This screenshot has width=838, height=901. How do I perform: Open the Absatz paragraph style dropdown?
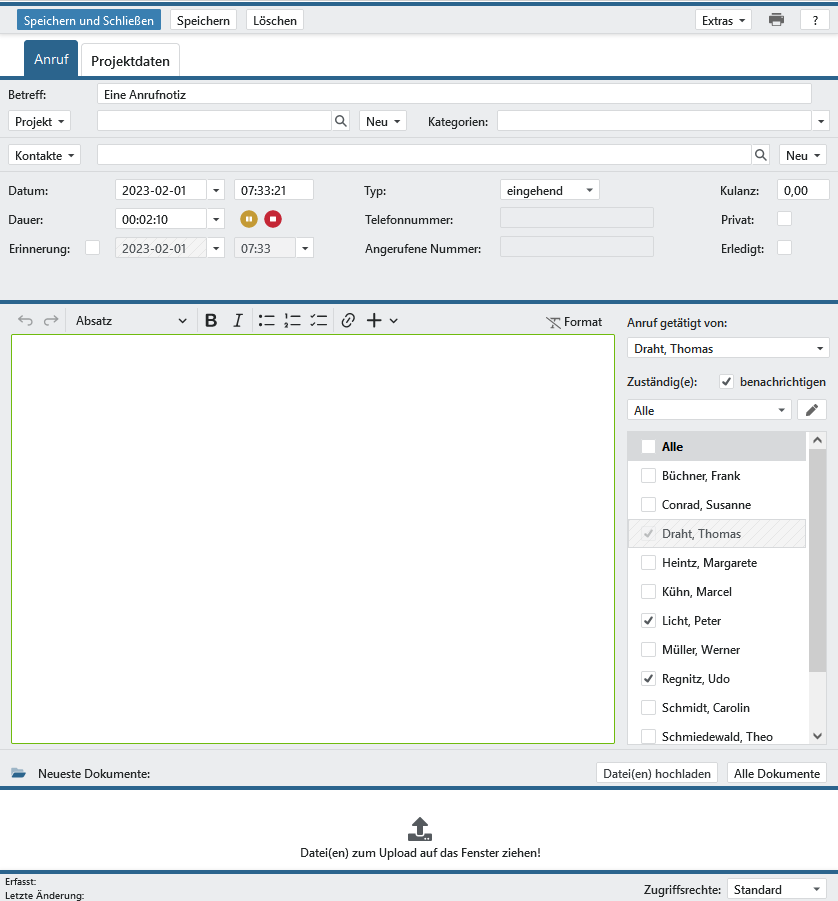[x=131, y=321]
